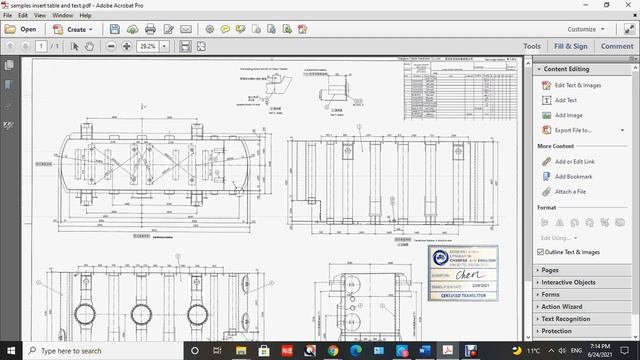The height and width of the screenshot is (360, 640).
Task: Click the Windows Start button
Action: (x=11, y=351)
